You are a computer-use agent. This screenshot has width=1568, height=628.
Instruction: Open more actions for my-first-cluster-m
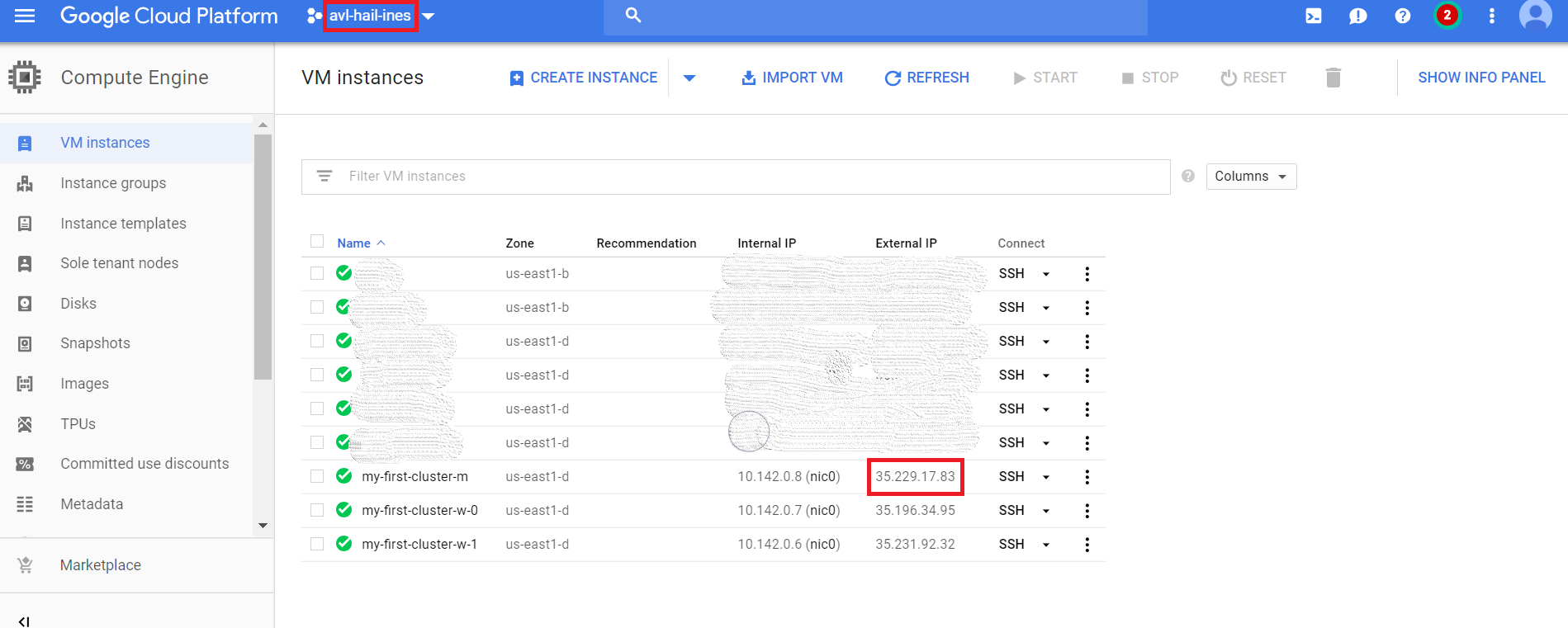1087,477
